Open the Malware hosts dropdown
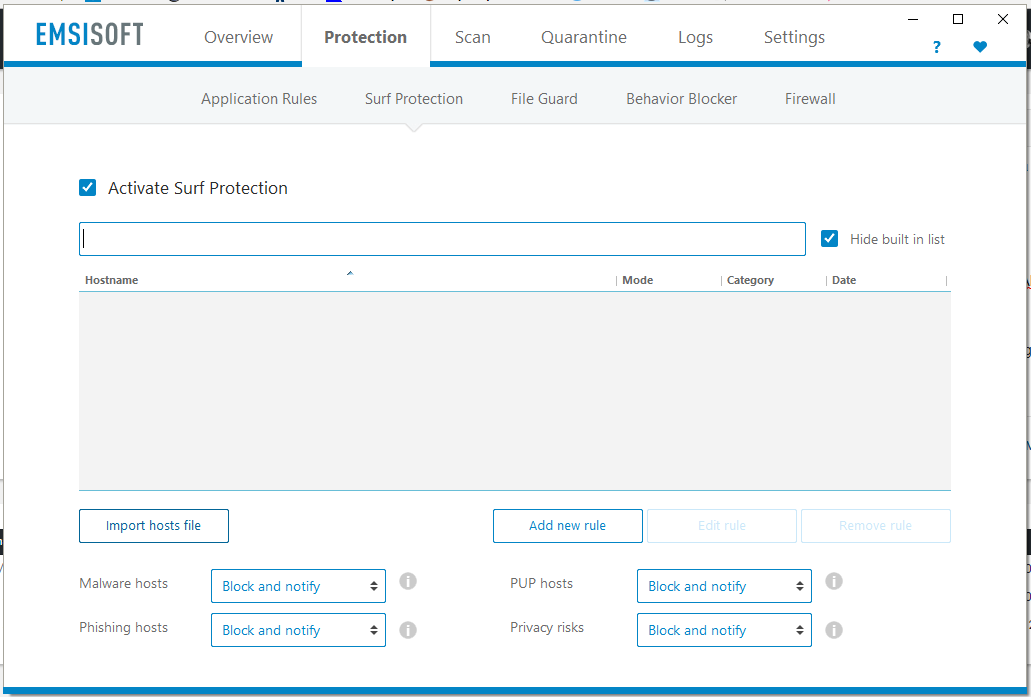Viewport: 1031px width, 697px height. tap(298, 587)
